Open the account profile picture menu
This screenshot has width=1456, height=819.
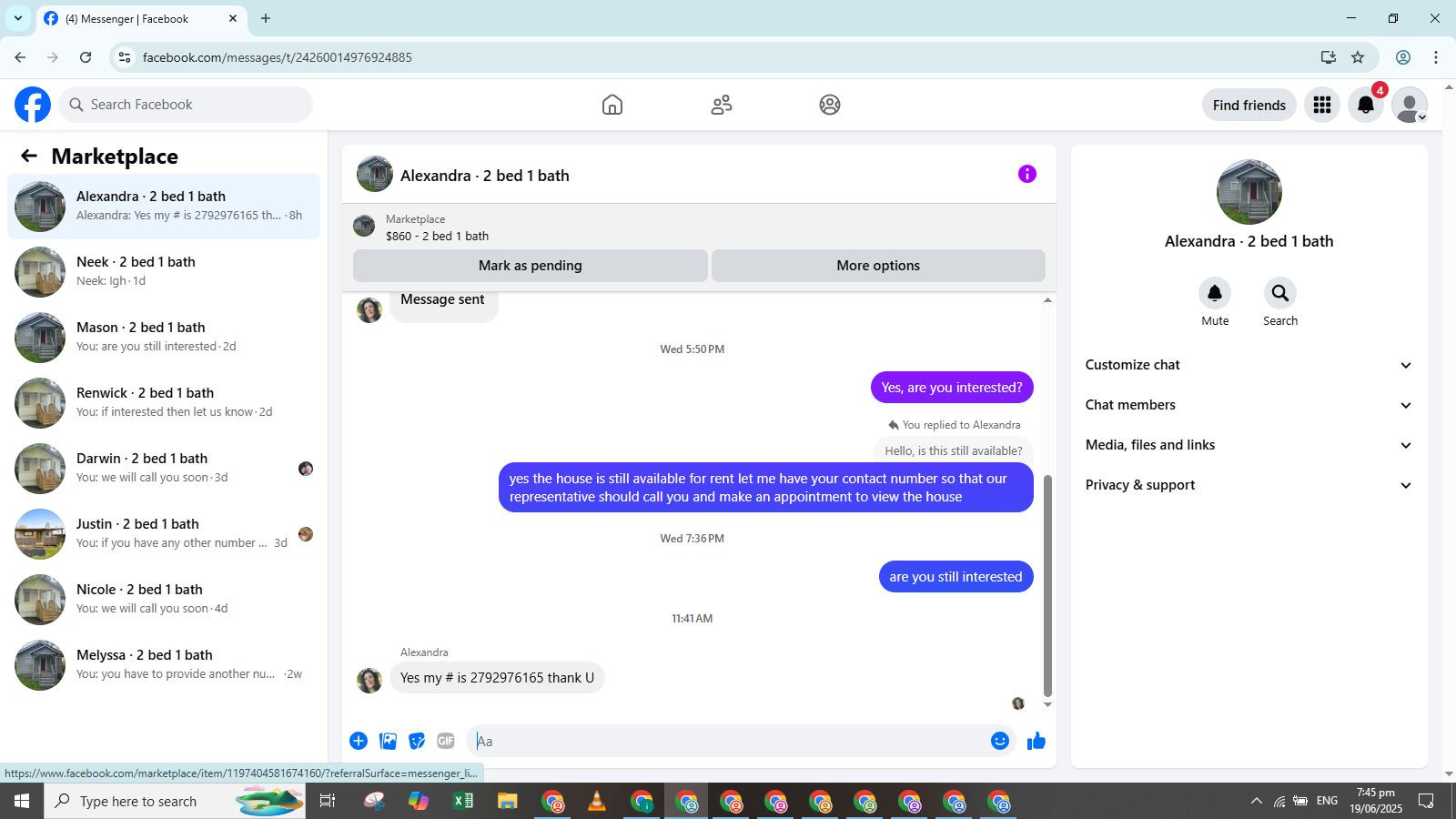[1410, 105]
